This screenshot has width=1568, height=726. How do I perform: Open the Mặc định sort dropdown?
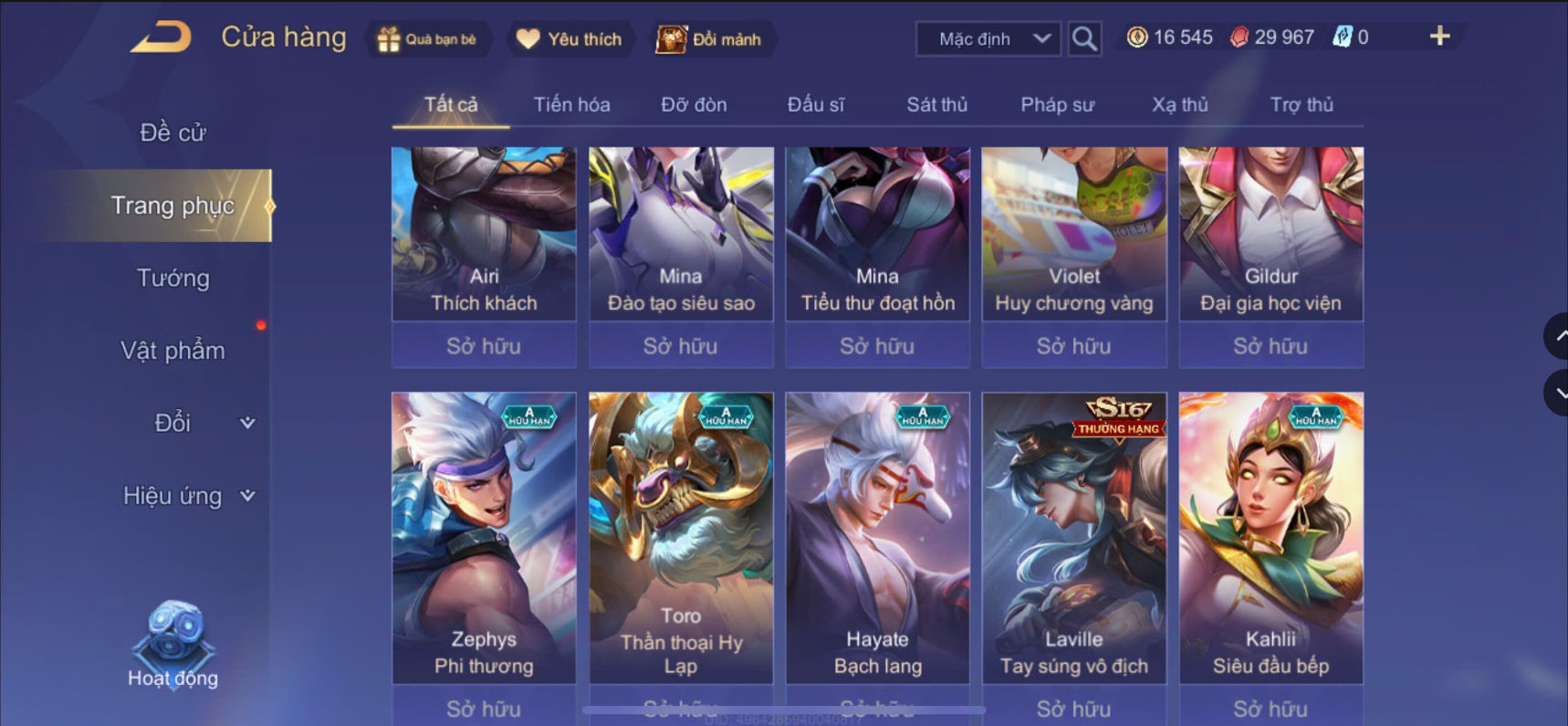[x=988, y=39]
